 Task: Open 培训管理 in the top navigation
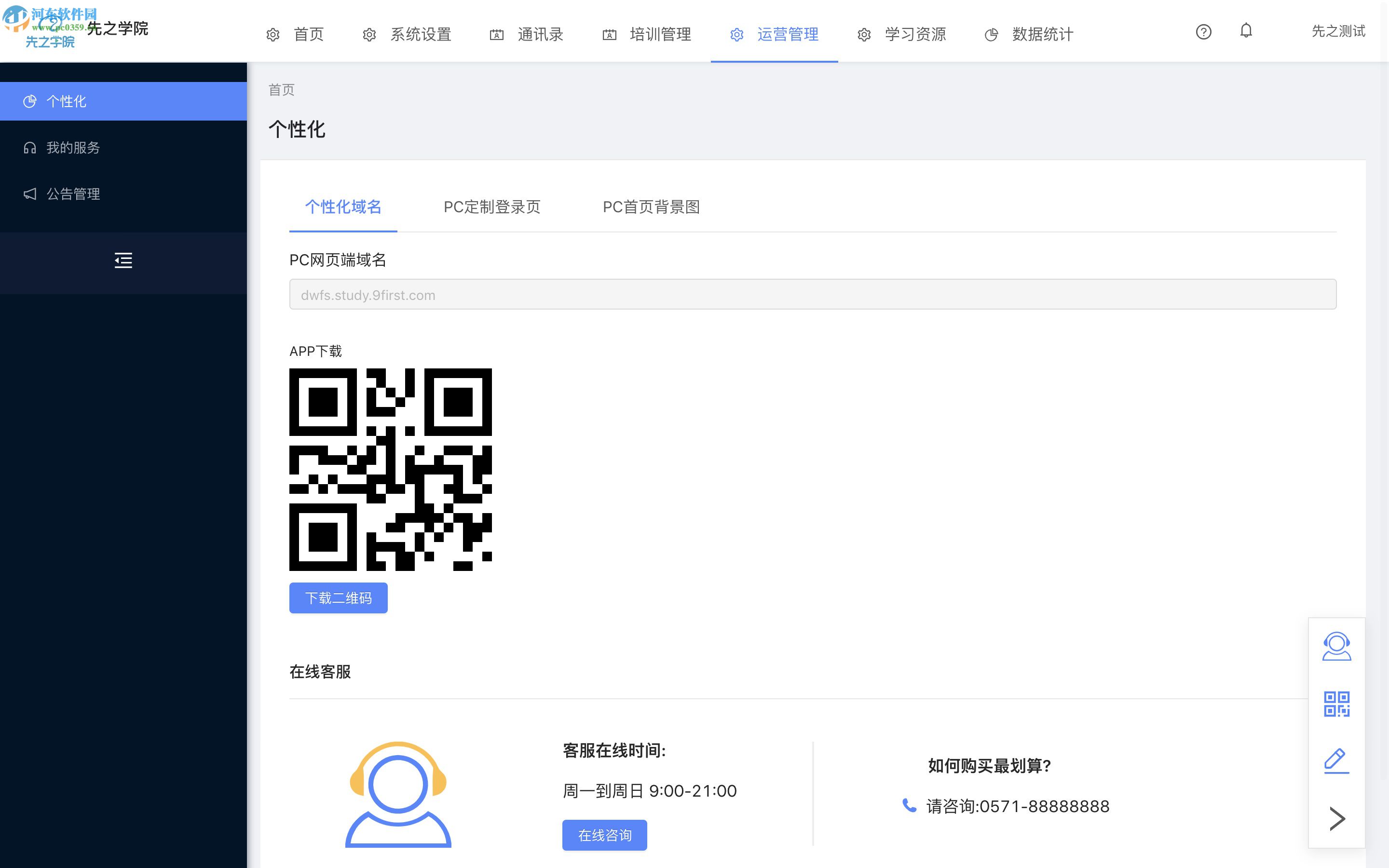tap(646, 34)
